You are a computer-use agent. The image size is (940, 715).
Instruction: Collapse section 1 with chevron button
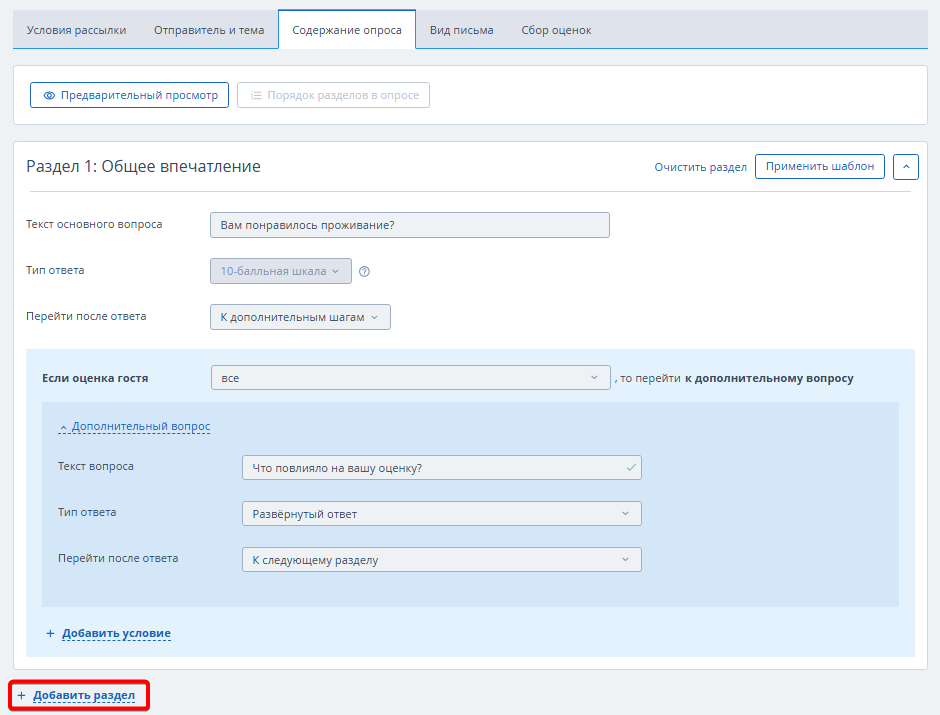[x=905, y=167]
